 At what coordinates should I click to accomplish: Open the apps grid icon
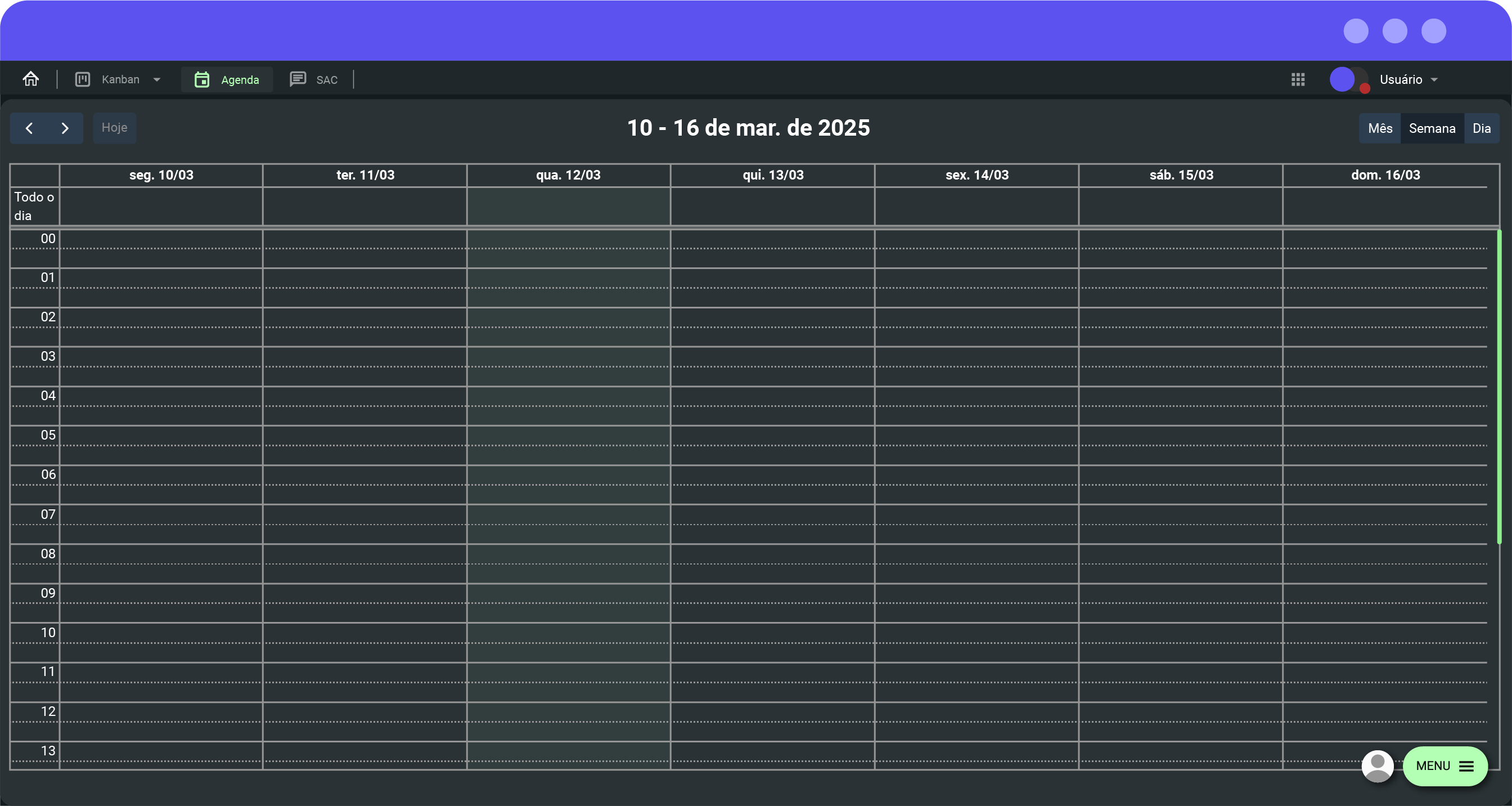pyautogui.click(x=1298, y=79)
